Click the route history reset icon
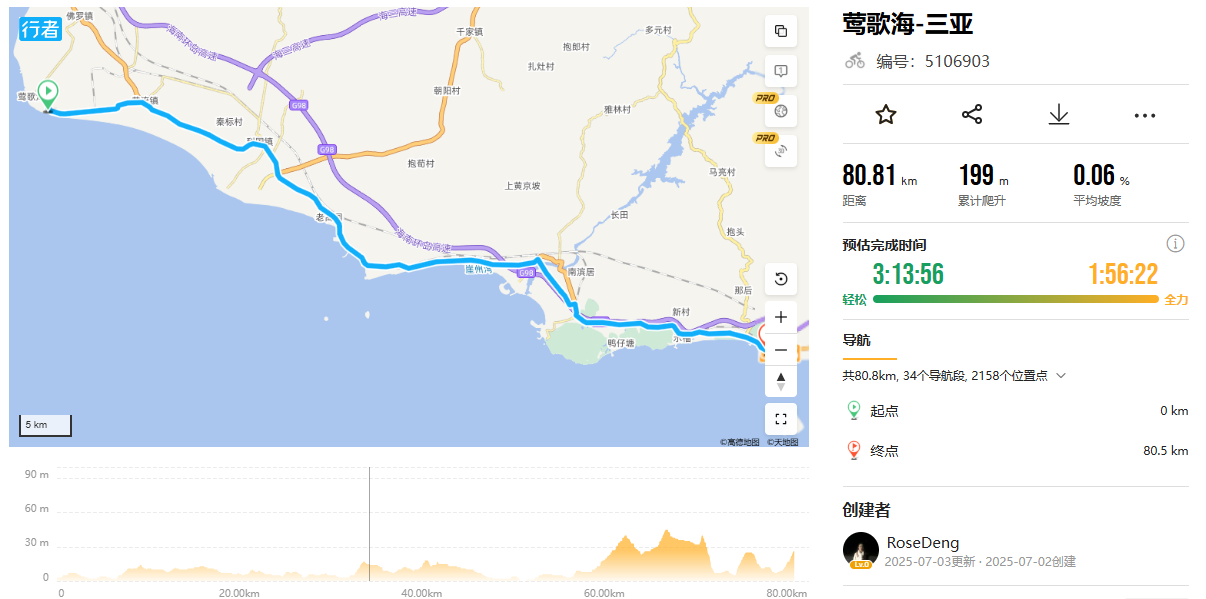 (780, 279)
